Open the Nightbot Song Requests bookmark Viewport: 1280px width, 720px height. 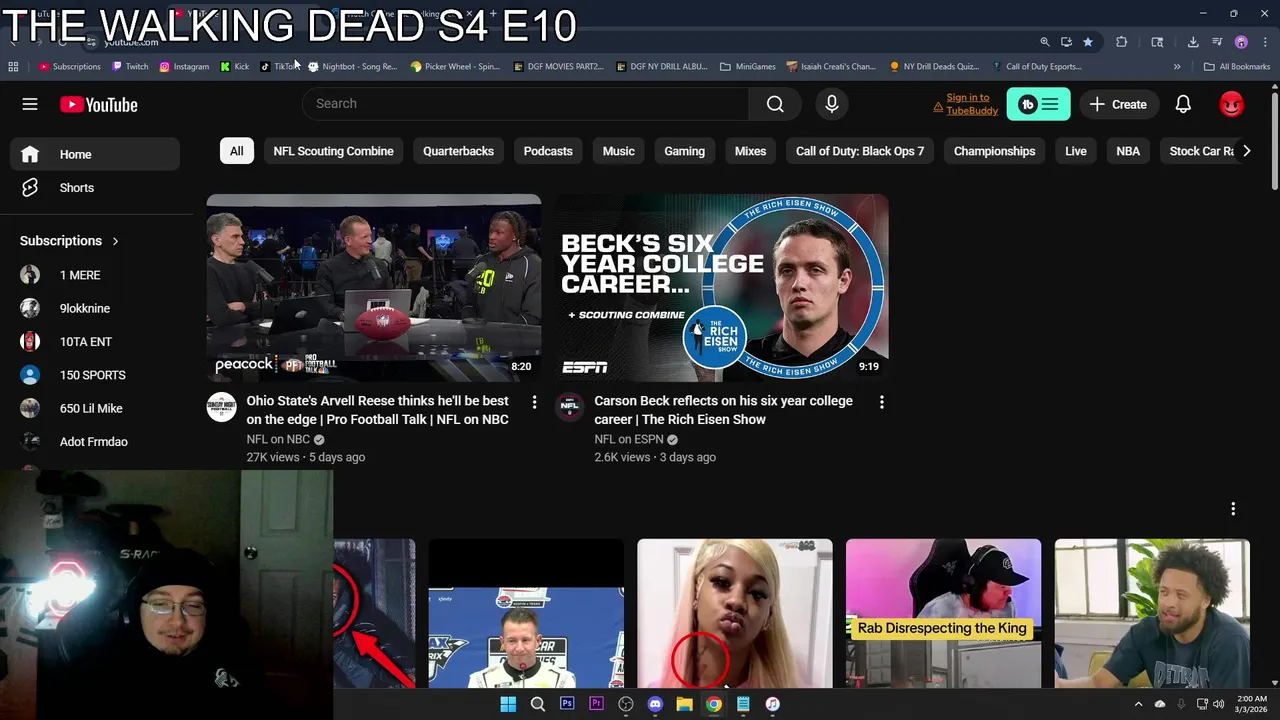tap(353, 67)
